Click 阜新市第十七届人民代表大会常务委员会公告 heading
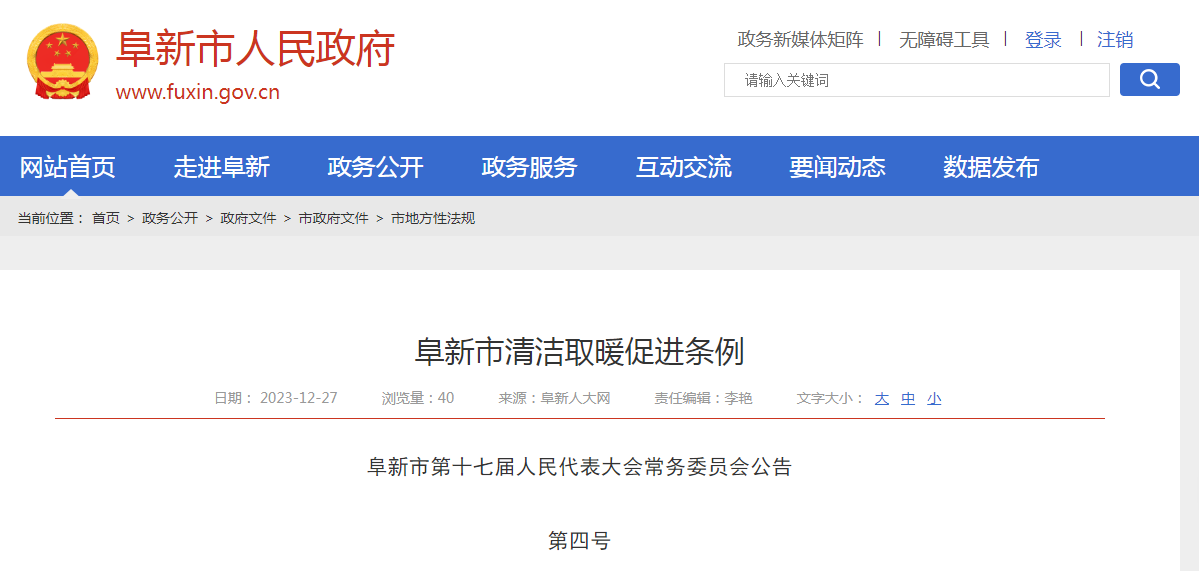 pos(580,467)
